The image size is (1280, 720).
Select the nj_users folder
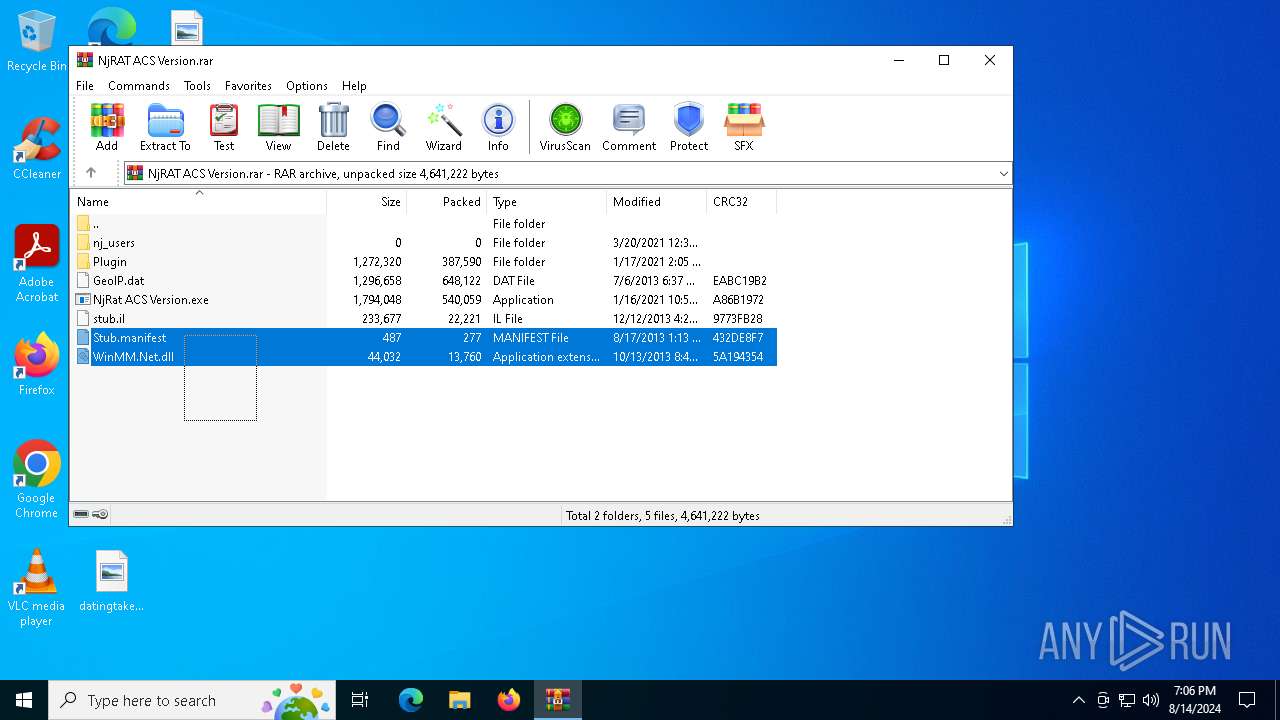[425, 243]
